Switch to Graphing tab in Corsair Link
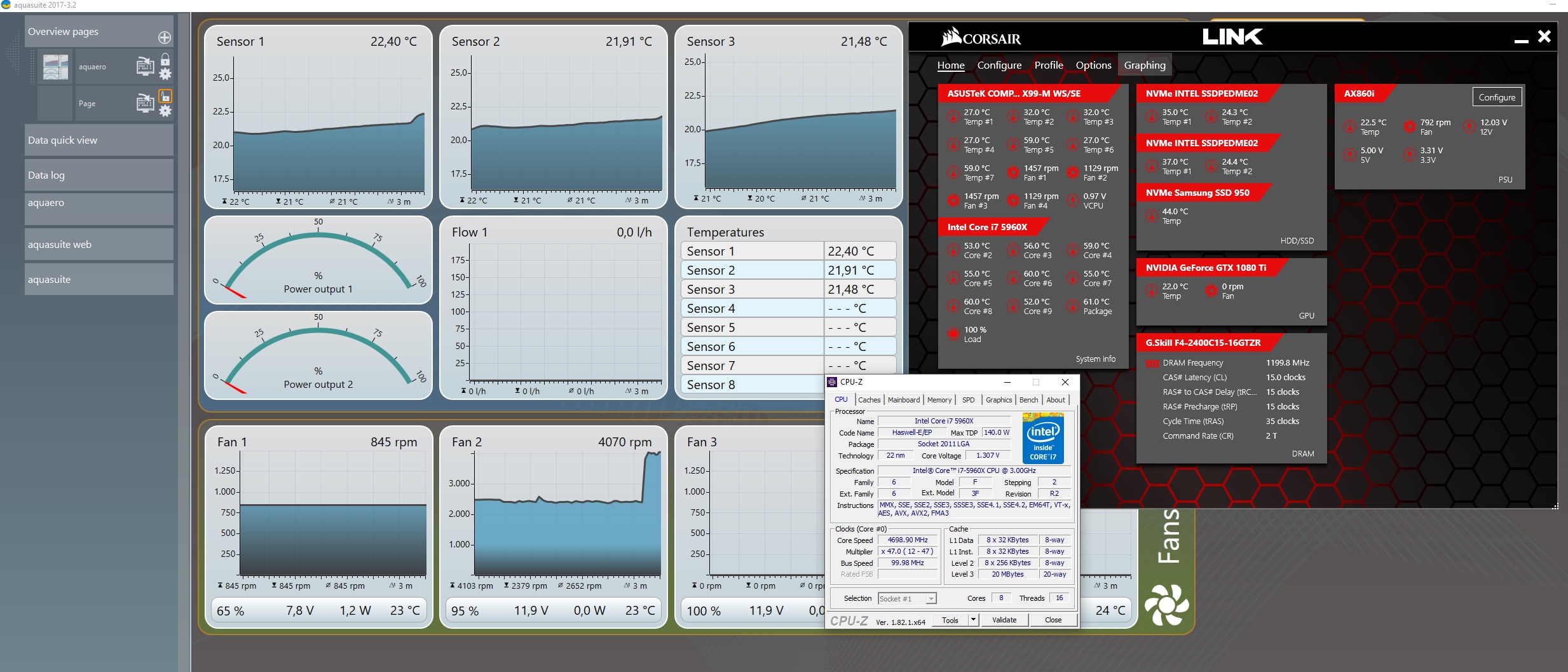 (x=1145, y=65)
